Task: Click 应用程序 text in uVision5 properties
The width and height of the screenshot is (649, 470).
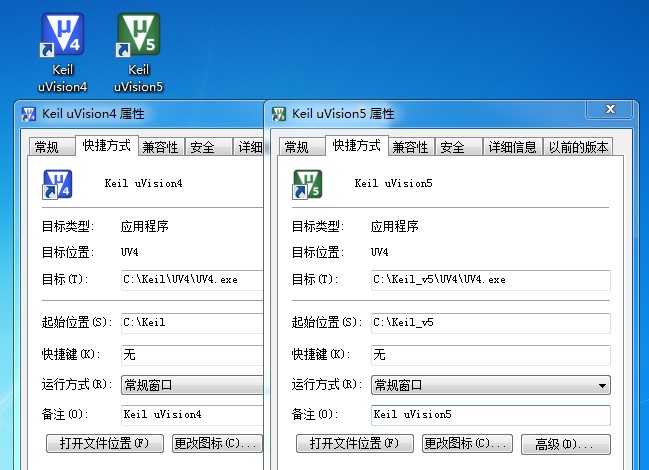Action: (x=394, y=226)
